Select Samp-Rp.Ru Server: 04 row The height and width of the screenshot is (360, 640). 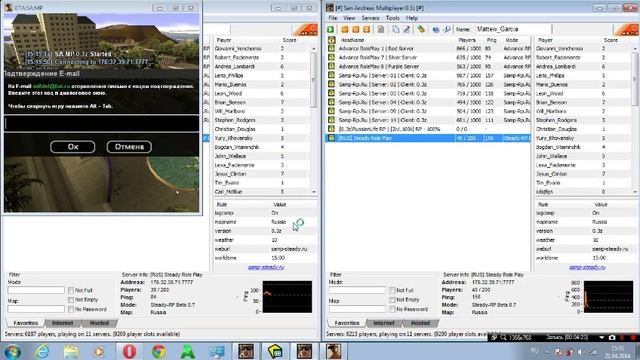(x=429, y=102)
